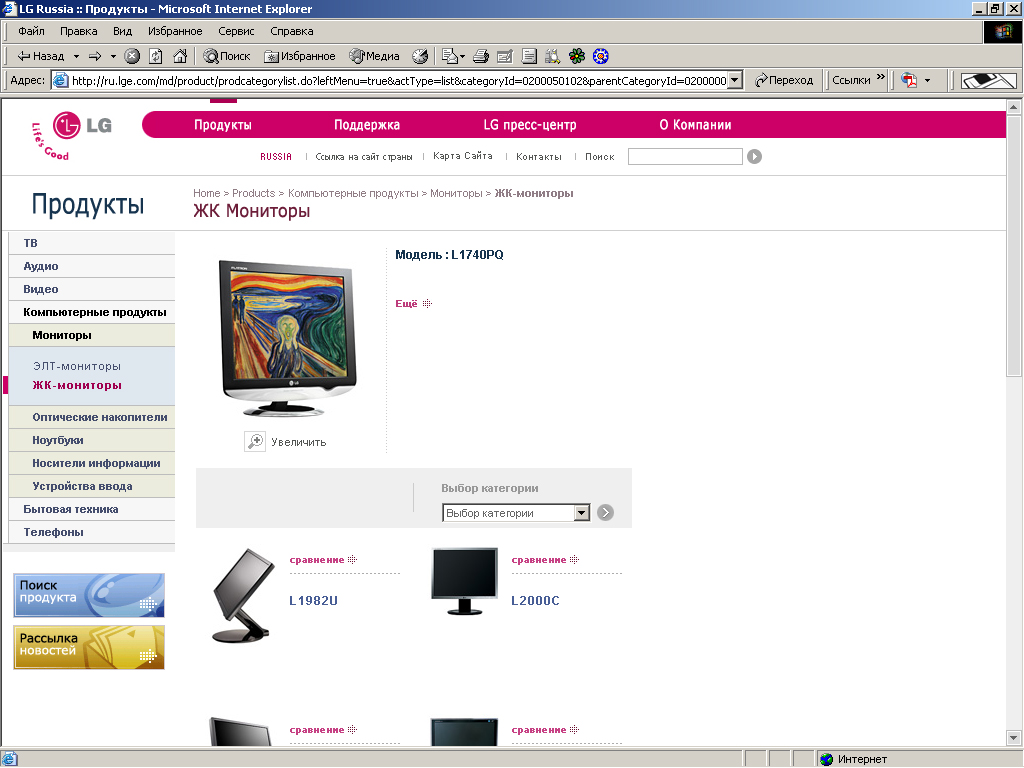
Task: Click the Forward arrow button
Action: pyautogui.click(x=95, y=56)
